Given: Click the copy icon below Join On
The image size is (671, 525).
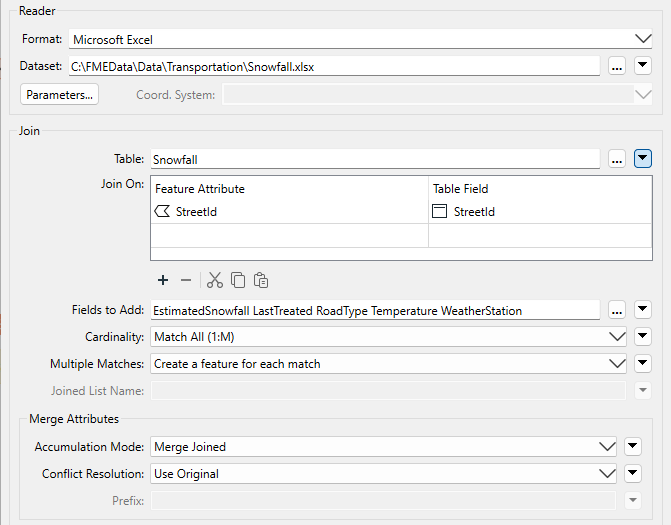Looking at the screenshot, I should click(x=238, y=280).
